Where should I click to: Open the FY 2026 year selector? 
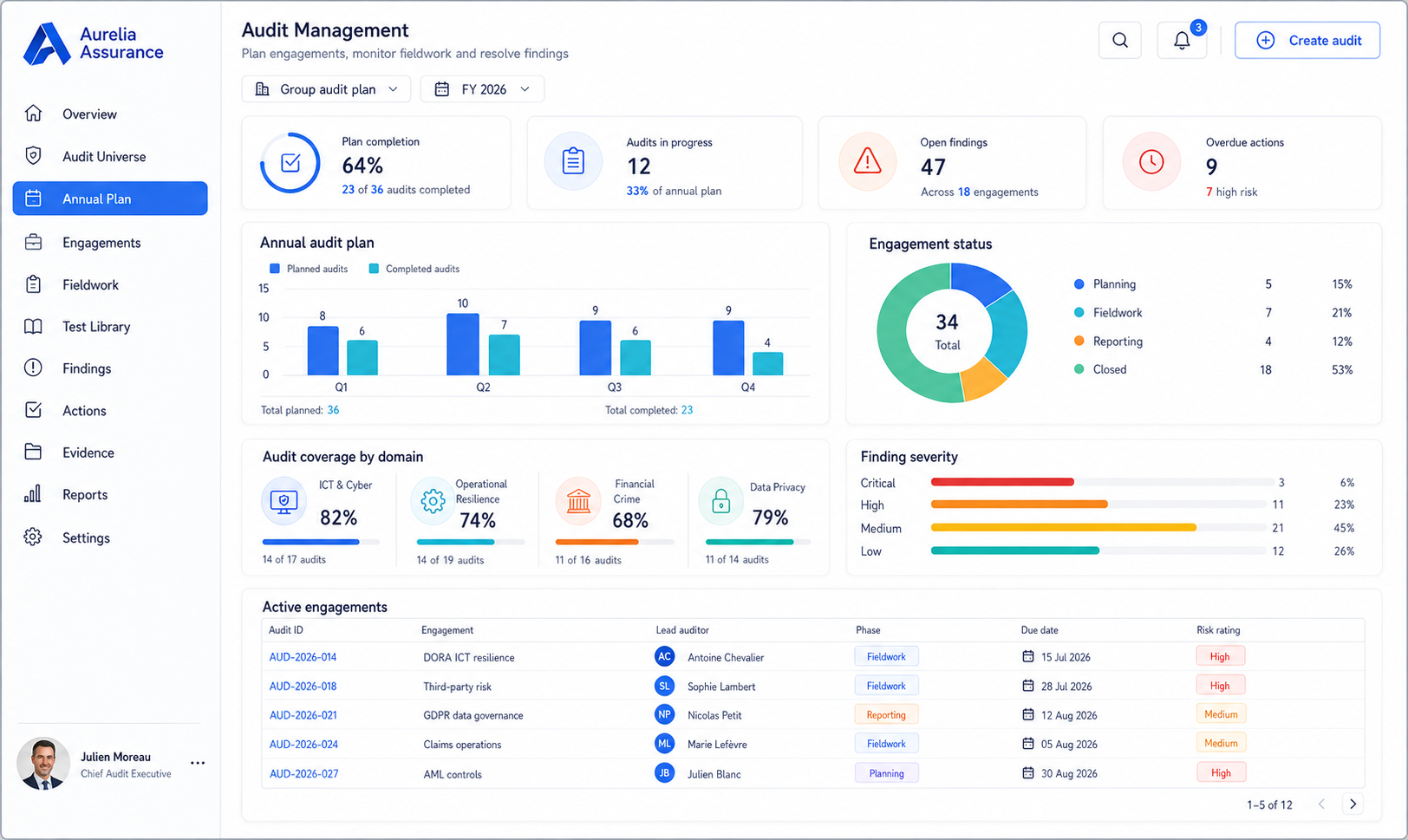(x=482, y=89)
